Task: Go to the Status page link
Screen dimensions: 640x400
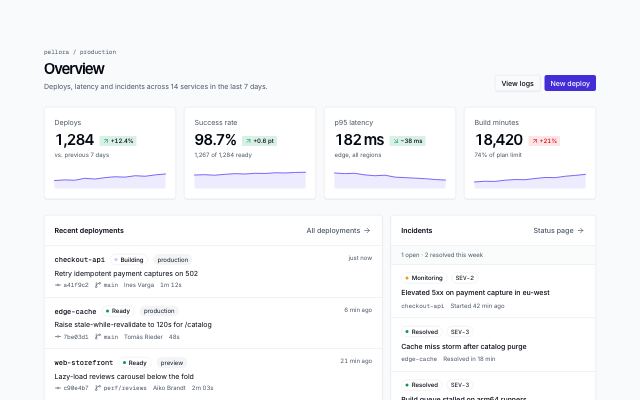Action: point(558,231)
